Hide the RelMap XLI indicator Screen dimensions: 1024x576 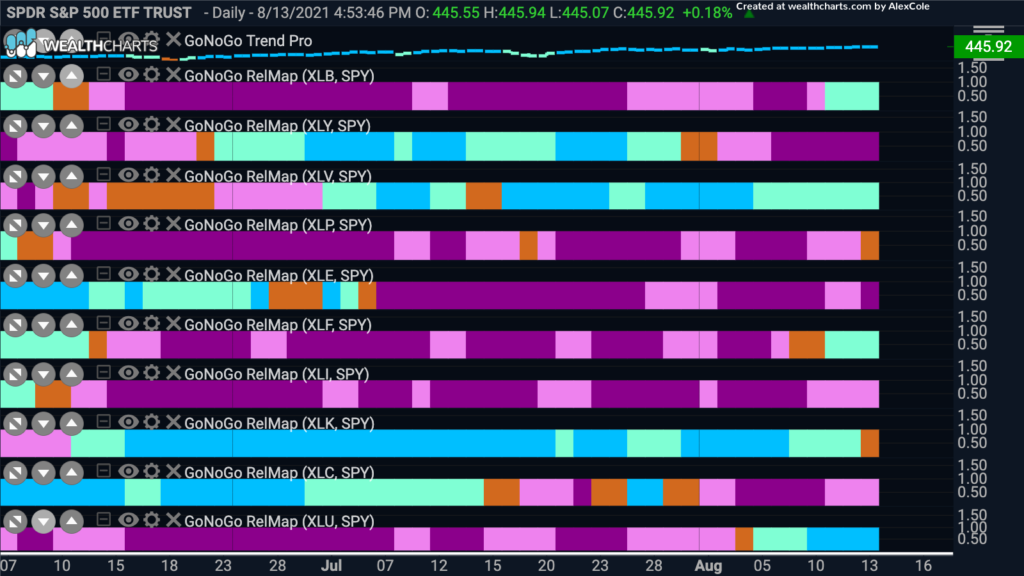click(128, 372)
